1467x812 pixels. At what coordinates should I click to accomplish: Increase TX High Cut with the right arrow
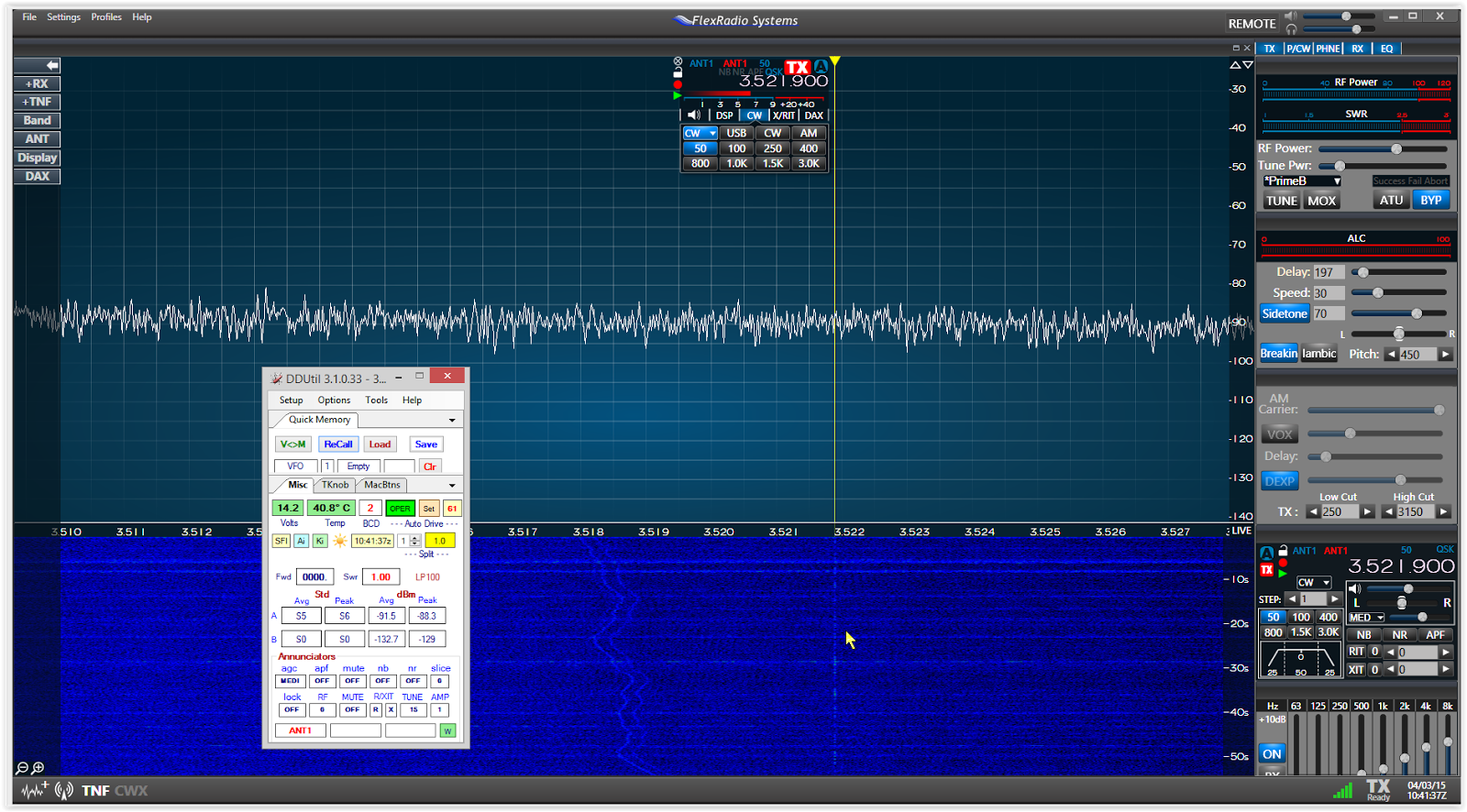1444,512
